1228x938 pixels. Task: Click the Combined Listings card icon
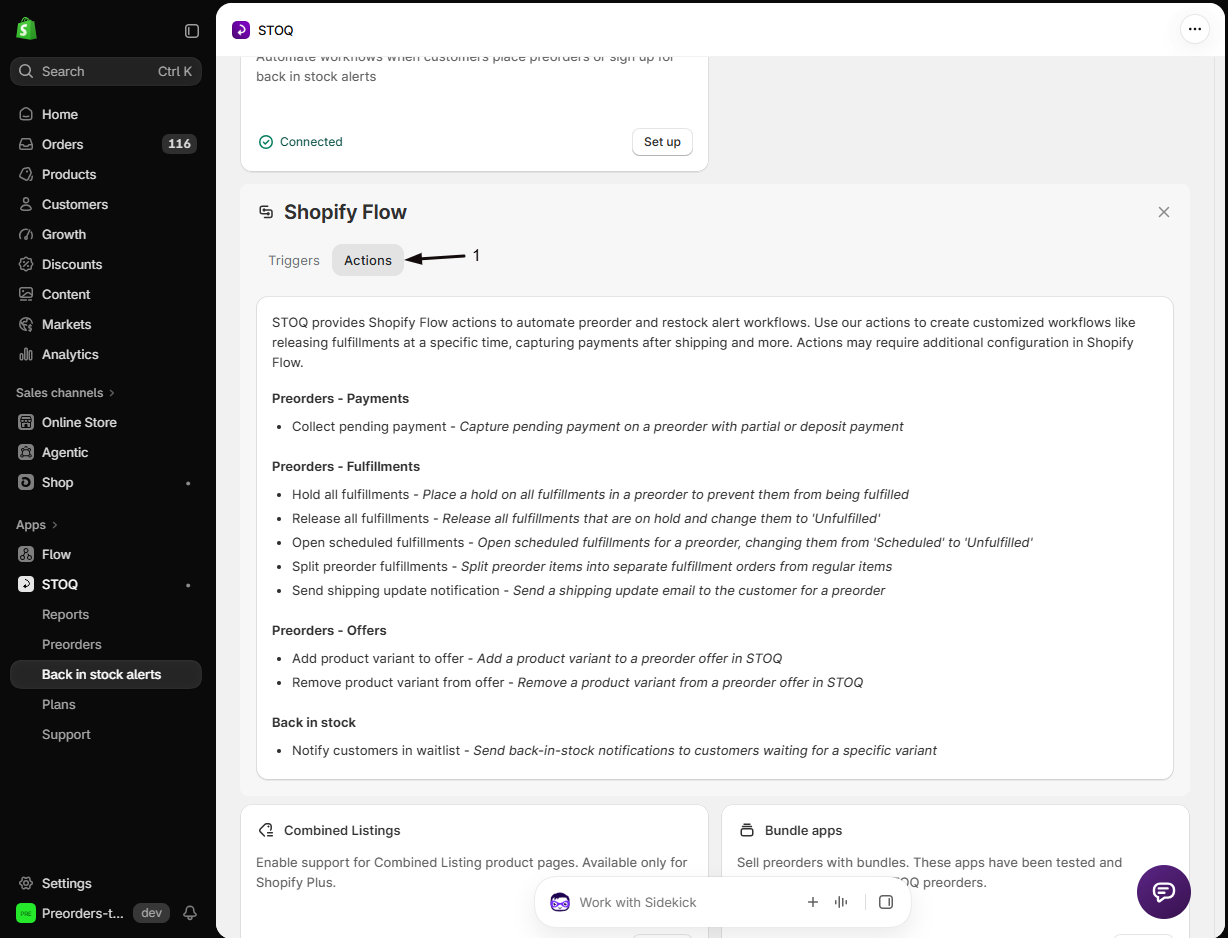266,830
